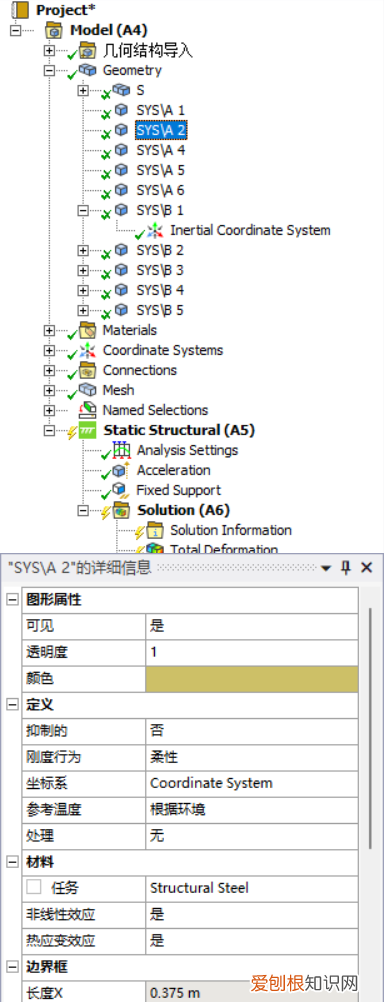Click the S part icon
The image size is (384, 1002).
click(x=121, y=90)
